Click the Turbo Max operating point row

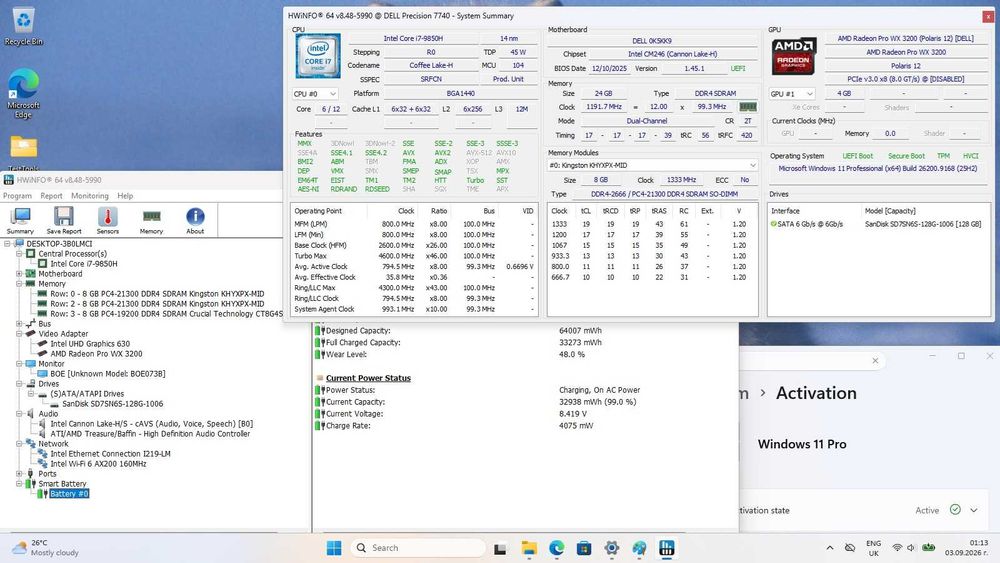tap(414, 256)
